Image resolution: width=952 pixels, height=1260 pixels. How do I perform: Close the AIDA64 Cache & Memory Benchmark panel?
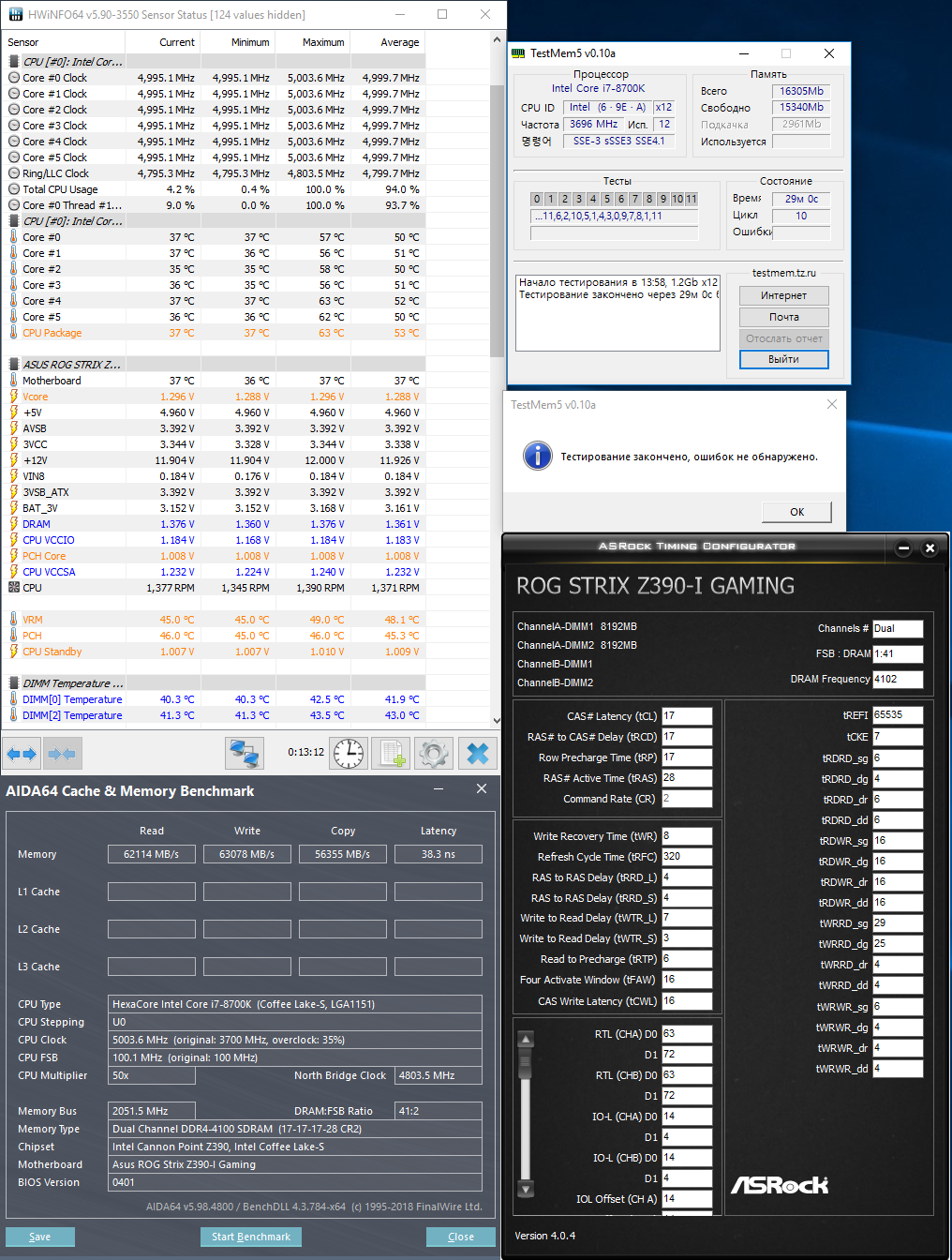[x=482, y=789]
